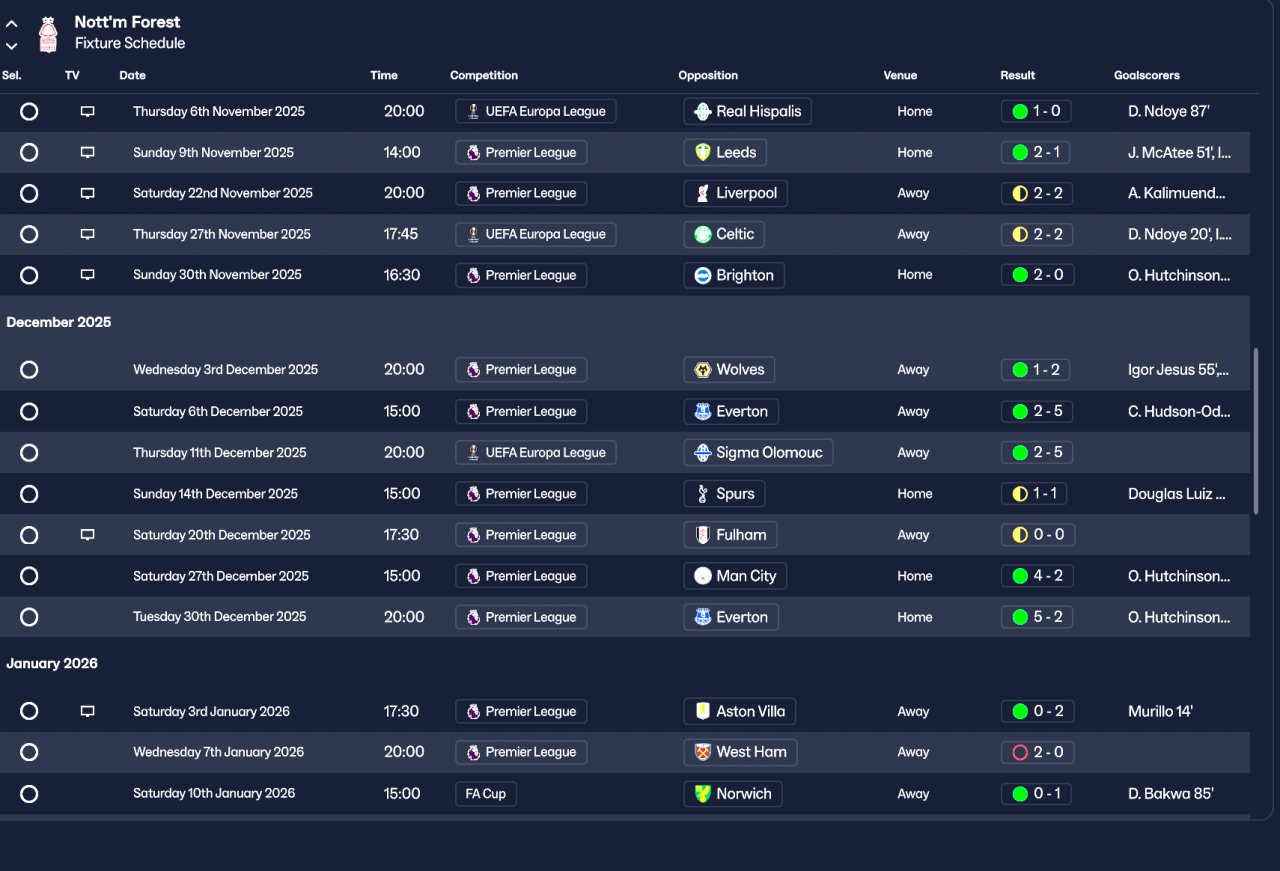
Task: Sort by the Time column header
Action: pyautogui.click(x=384, y=75)
